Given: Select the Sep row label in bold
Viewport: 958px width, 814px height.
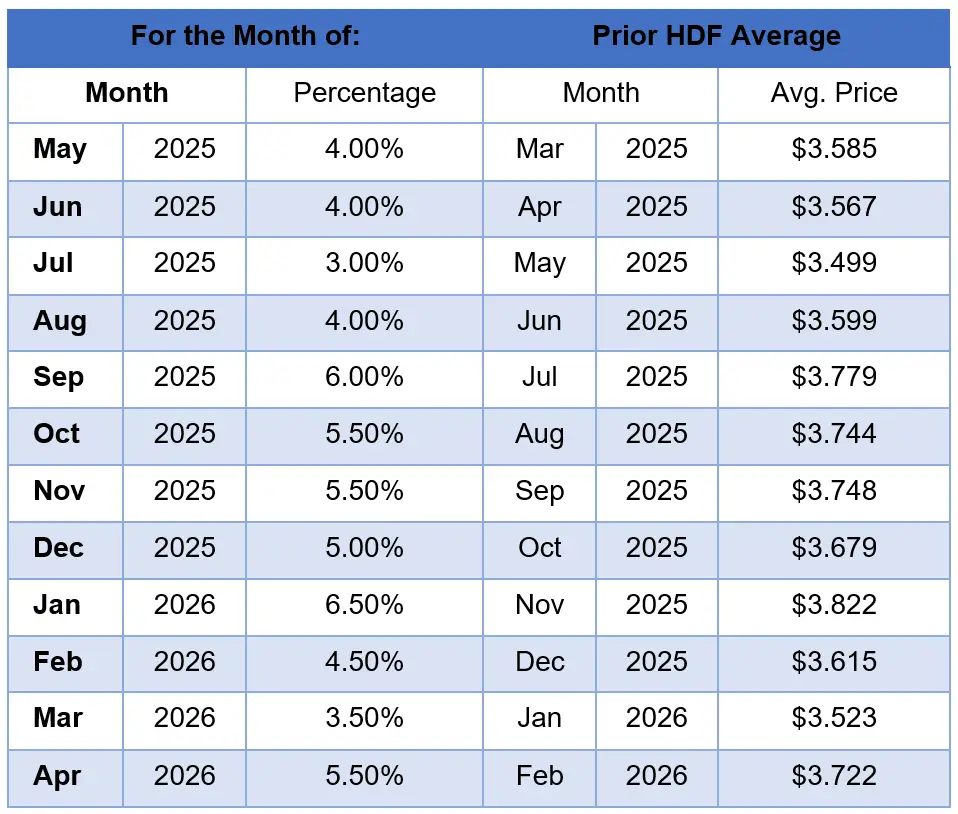Looking at the screenshot, I should (58, 377).
